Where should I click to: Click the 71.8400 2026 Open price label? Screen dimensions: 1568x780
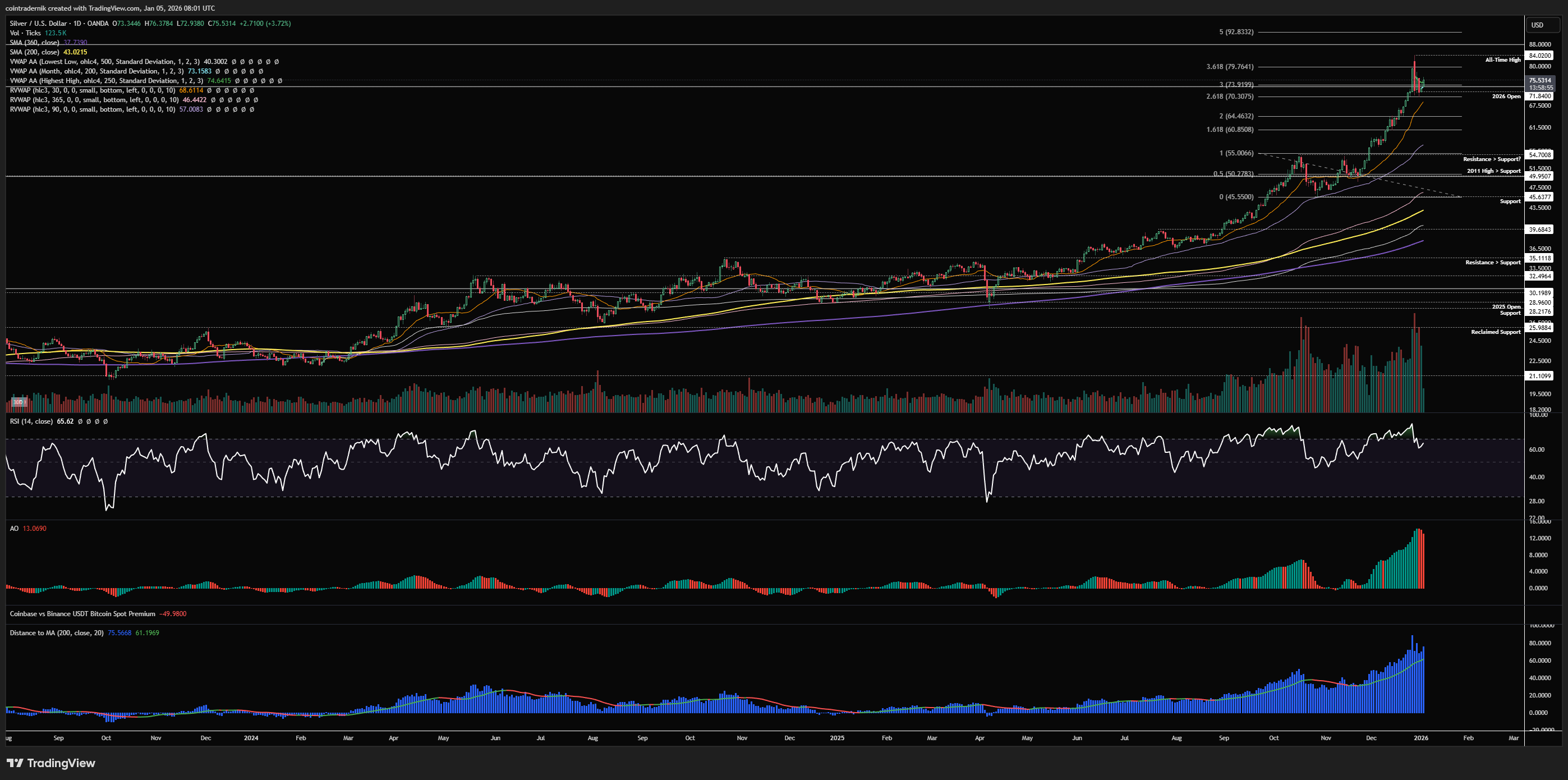1540,96
